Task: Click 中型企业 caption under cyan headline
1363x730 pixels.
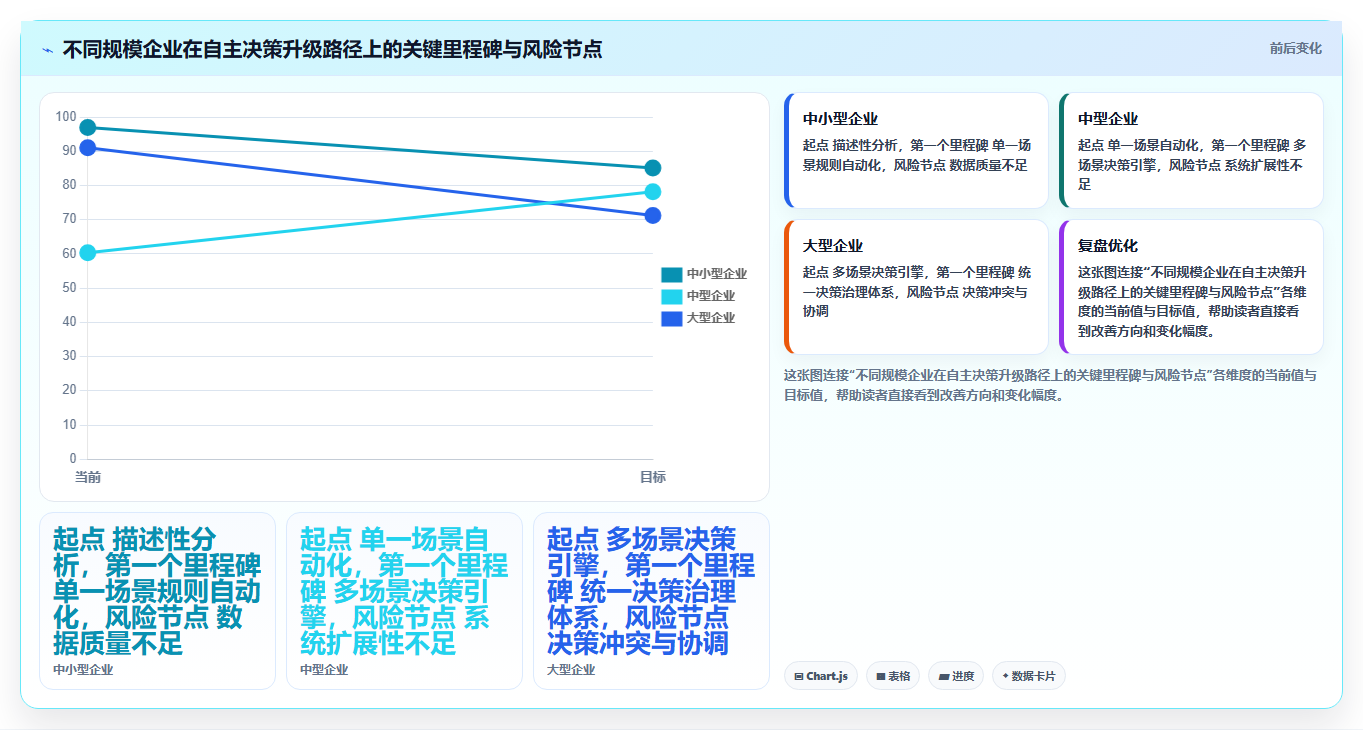Action: [x=324, y=670]
